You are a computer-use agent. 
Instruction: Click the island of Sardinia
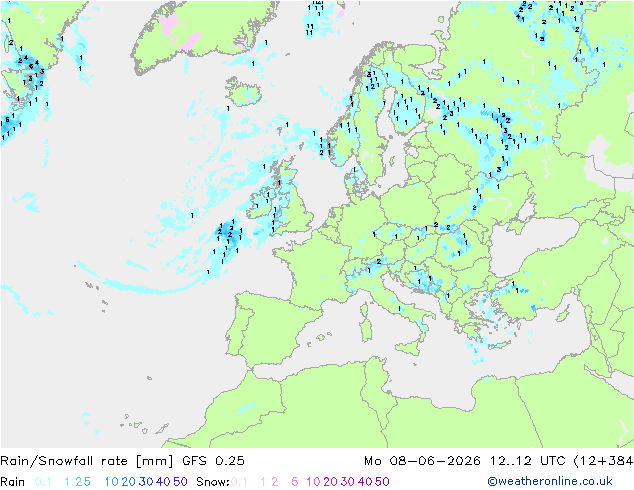pyautogui.click(x=366, y=328)
